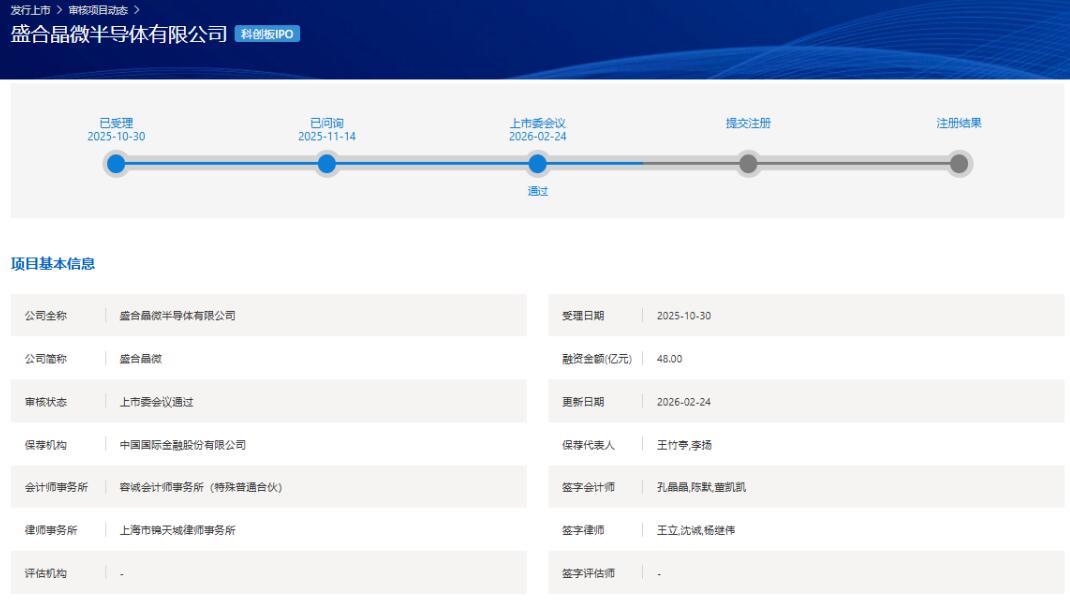1070x603 pixels.
Task: Click the chevron after 审核项目动态 breadcrumb
Action: tap(136, 9)
